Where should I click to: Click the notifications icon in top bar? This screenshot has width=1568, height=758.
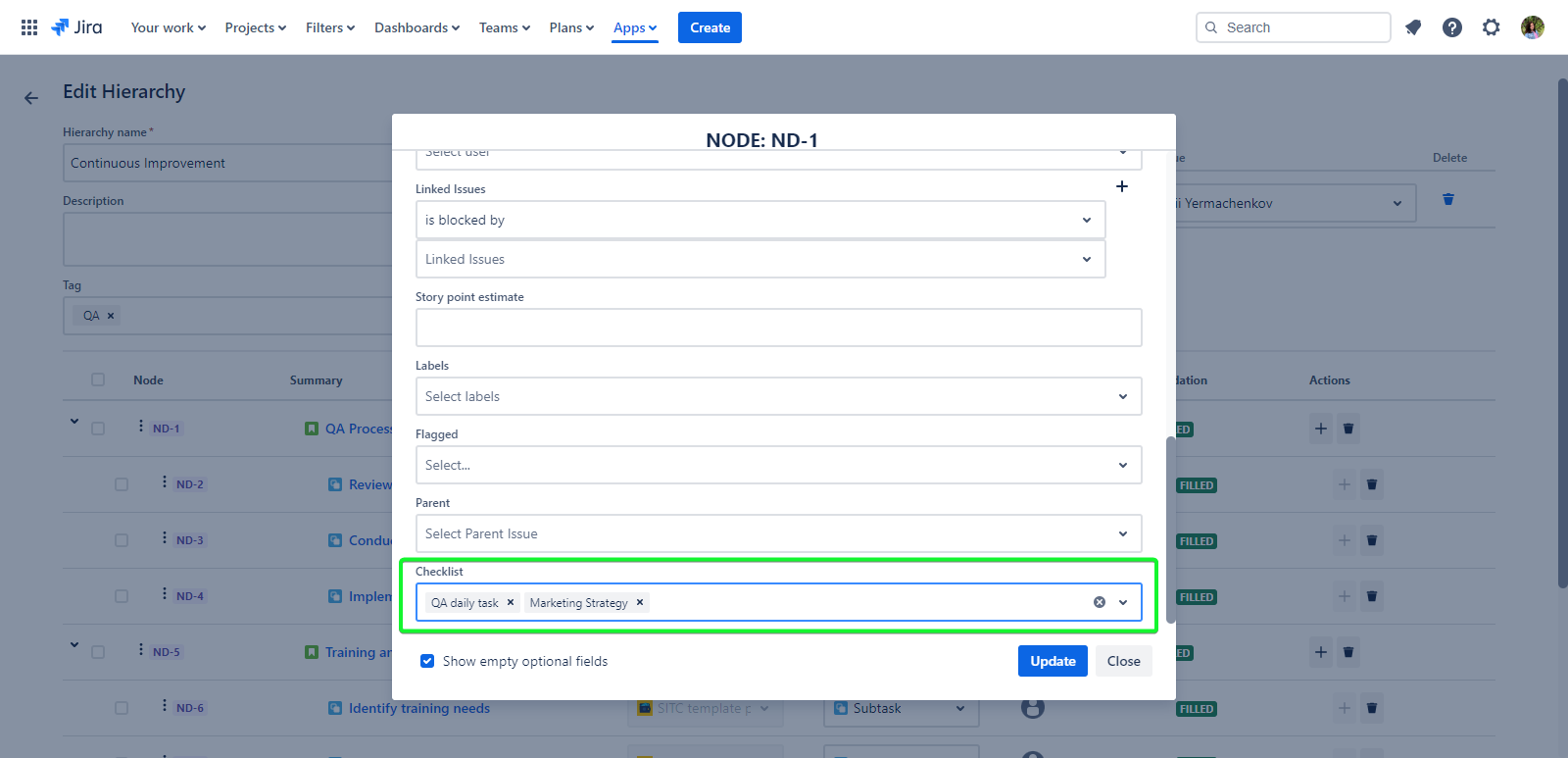[1413, 27]
